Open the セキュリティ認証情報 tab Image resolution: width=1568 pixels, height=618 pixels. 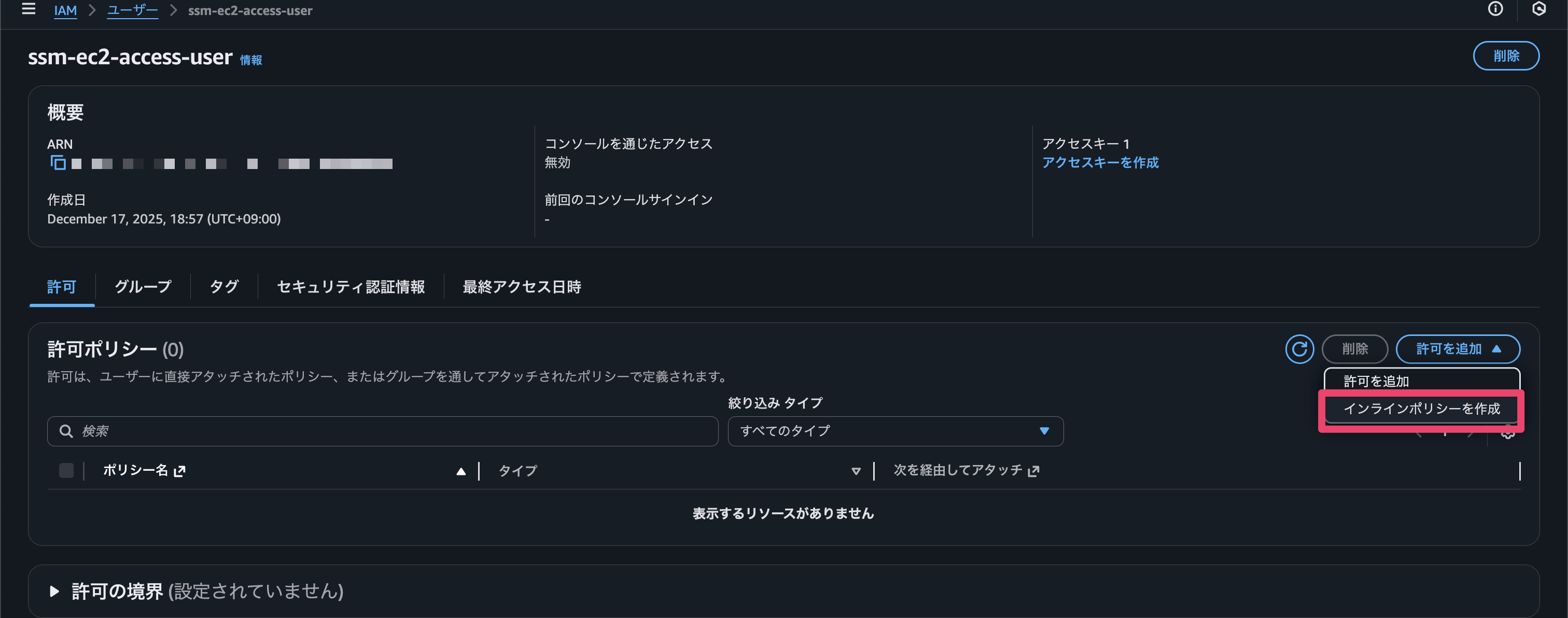[x=351, y=287]
